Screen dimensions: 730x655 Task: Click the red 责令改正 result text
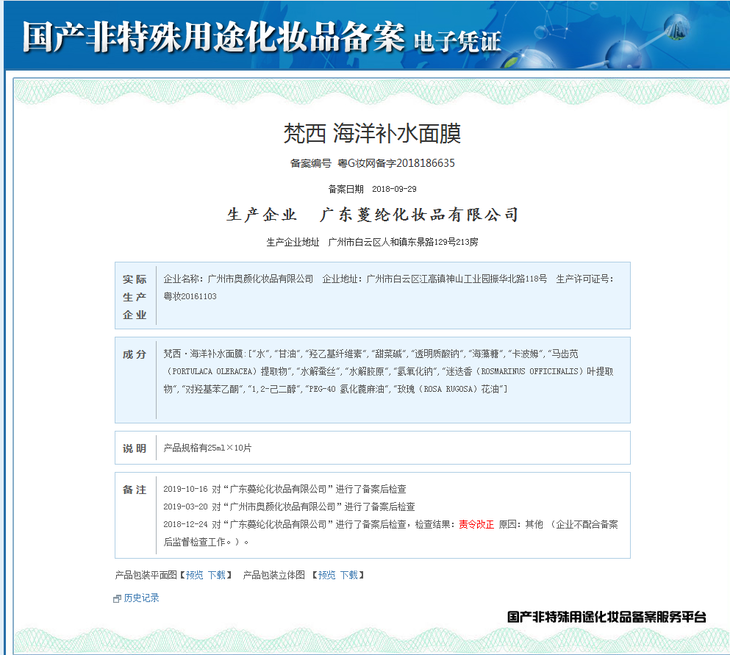tap(476, 523)
